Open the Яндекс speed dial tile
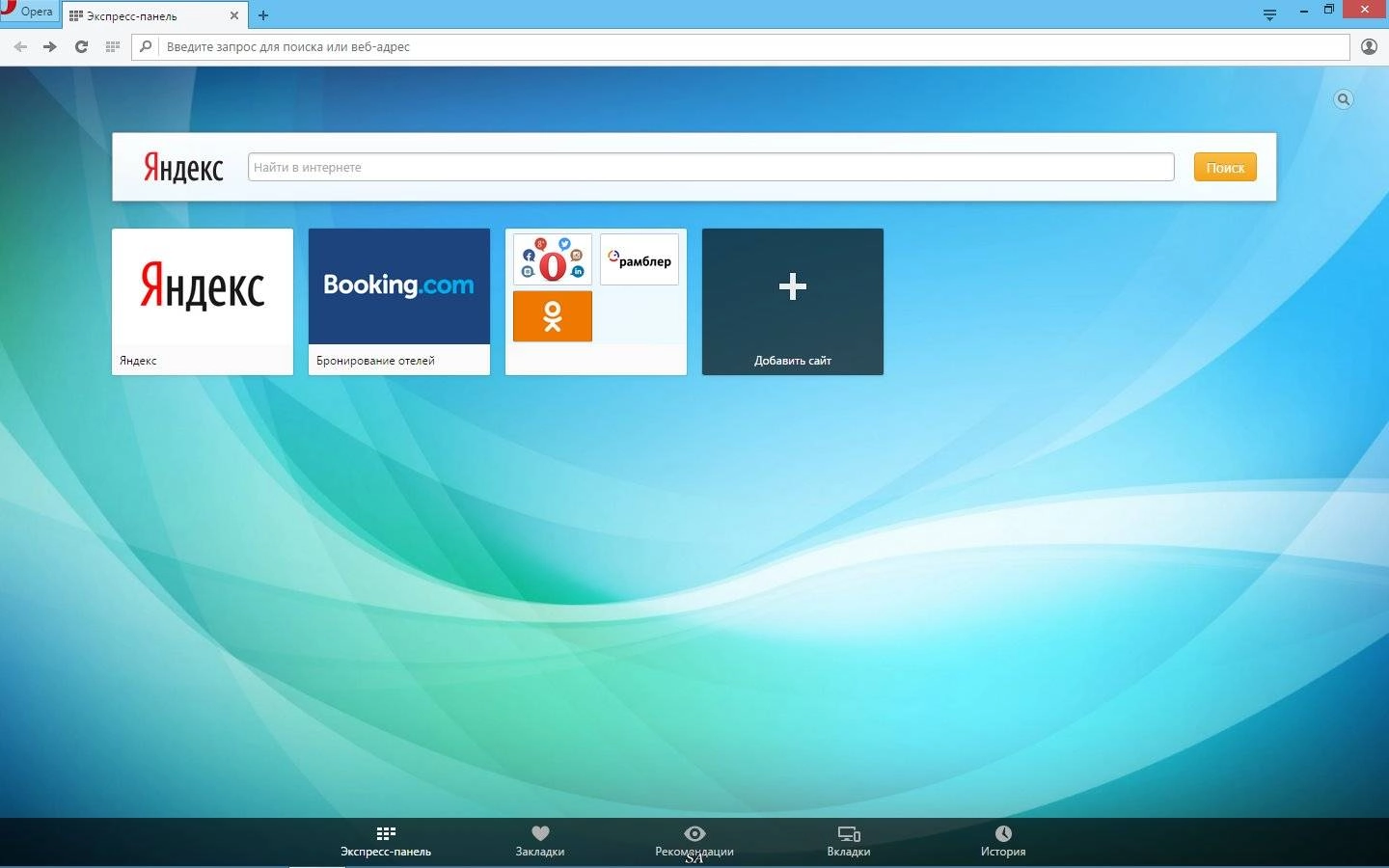The image size is (1389, 868). tap(203, 301)
